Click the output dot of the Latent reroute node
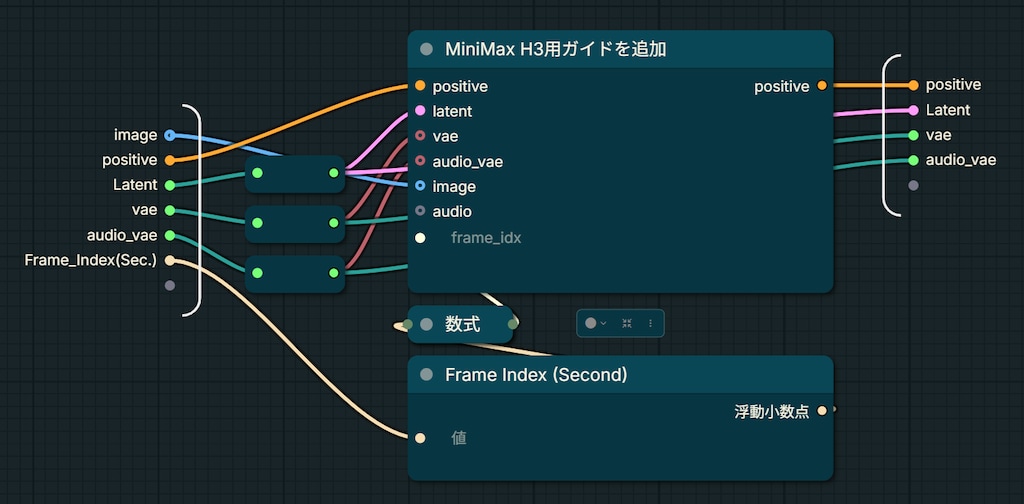 [334, 173]
